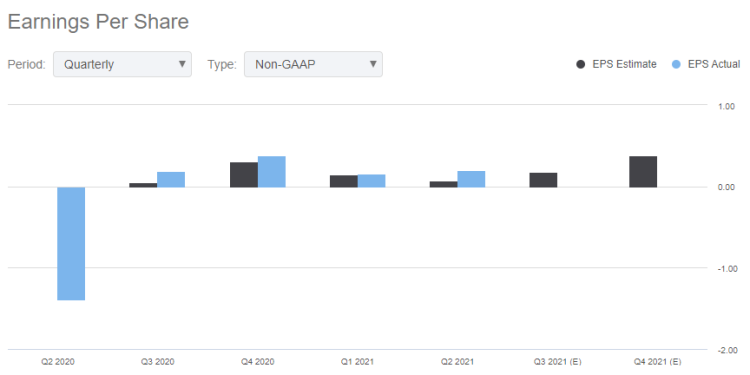This screenshot has width=750, height=375.
Task: Select the Q4 2020 EPS Estimate bar
Action: point(244,175)
